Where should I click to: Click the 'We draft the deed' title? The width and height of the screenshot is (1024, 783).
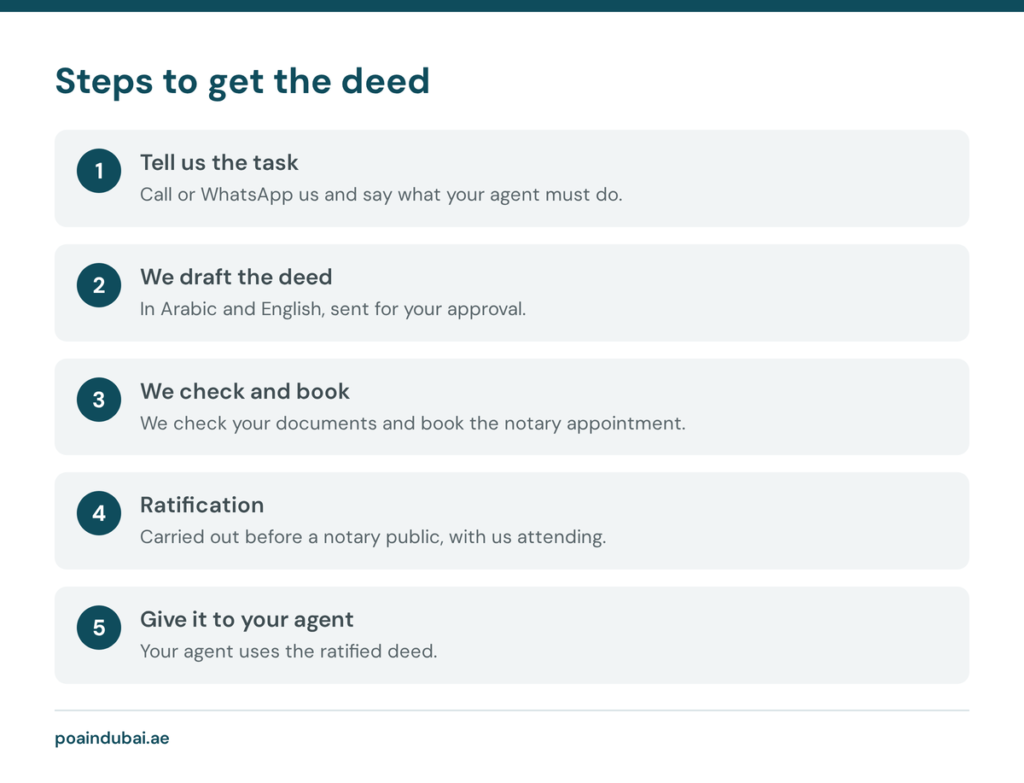[x=236, y=277]
